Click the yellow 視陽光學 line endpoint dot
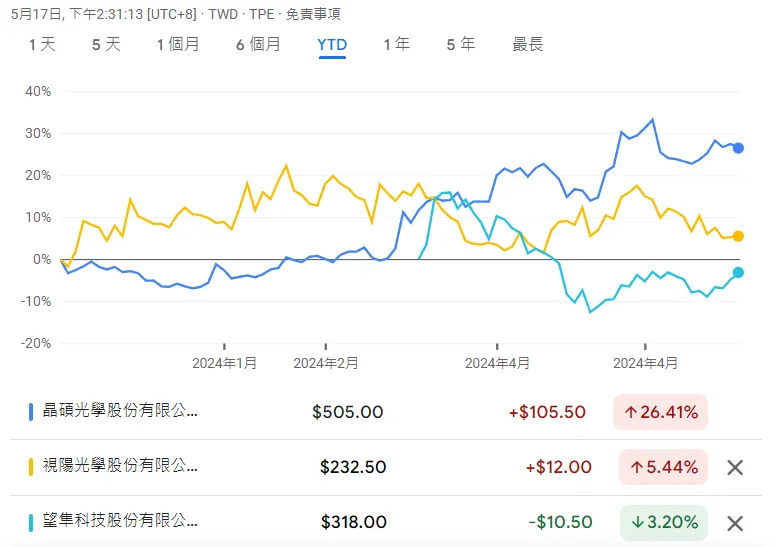The image size is (776, 547). [x=738, y=236]
